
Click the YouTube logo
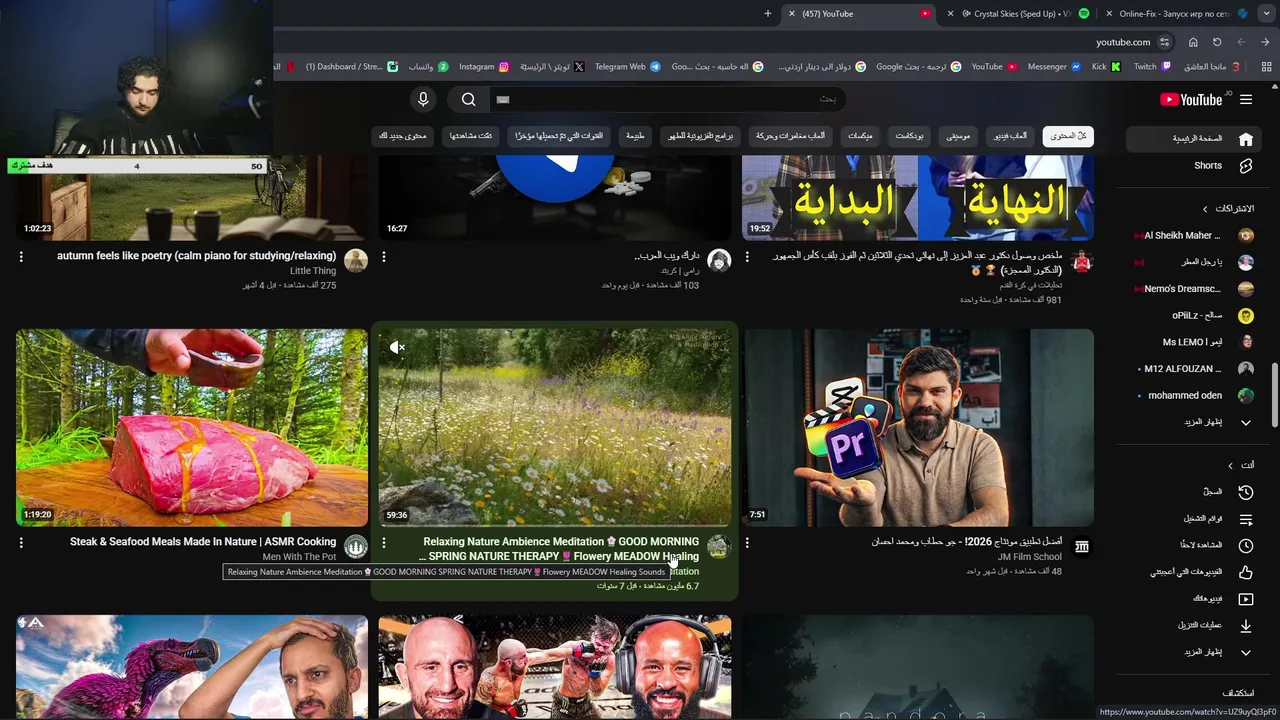point(1191,99)
